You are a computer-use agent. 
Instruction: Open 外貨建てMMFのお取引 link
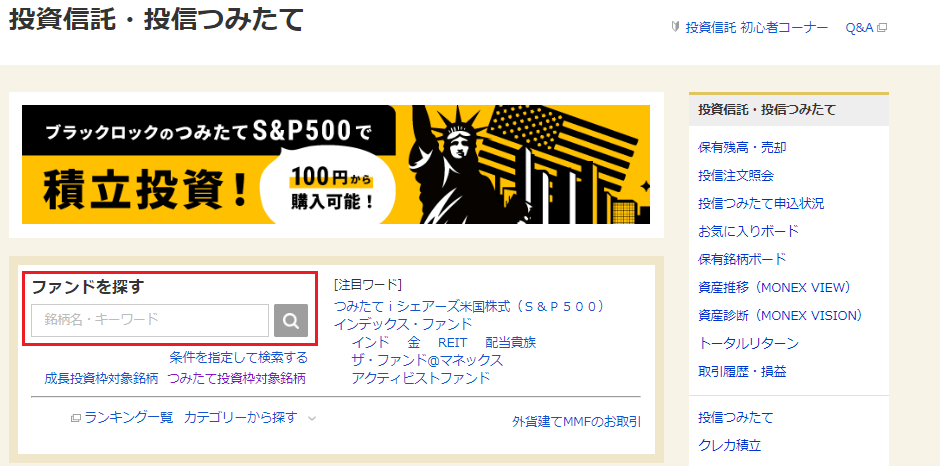pyautogui.click(x=577, y=422)
